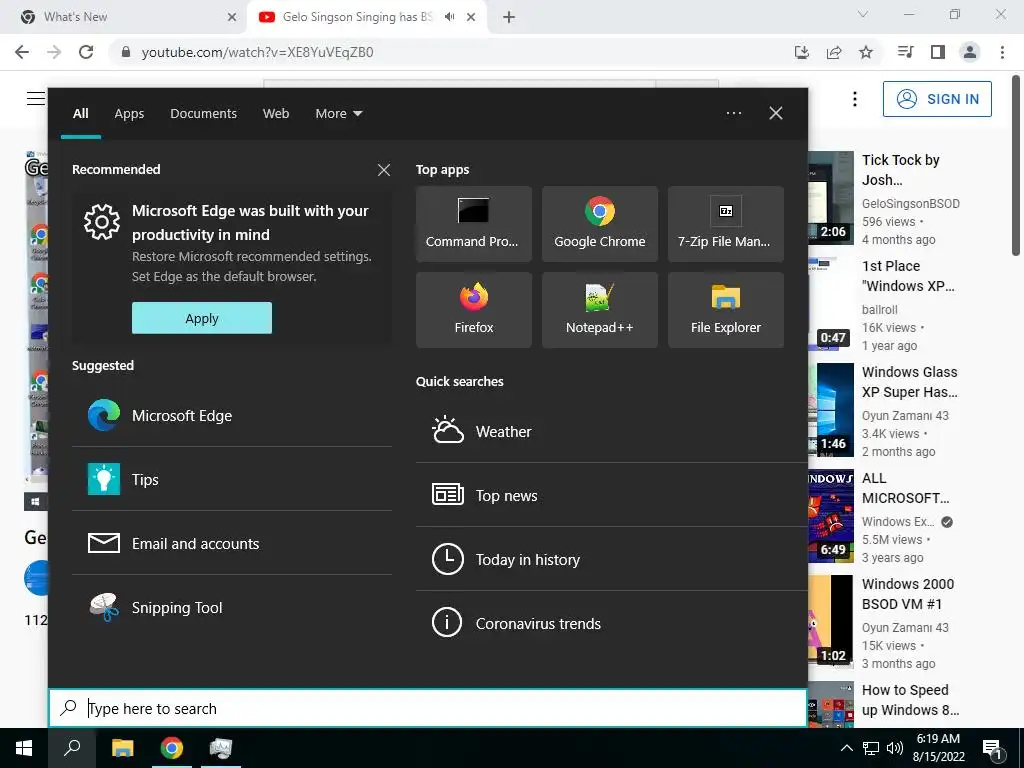Reload the YouTube page
Image resolution: width=1024 pixels, height=768 pixels.
click(x=86, y=52)
